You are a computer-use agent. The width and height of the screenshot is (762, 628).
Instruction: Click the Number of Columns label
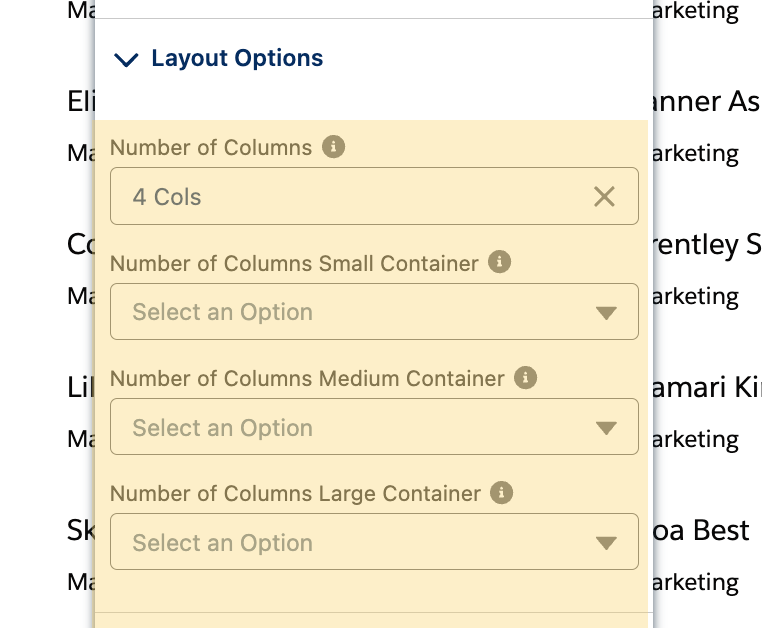[x=211, y=148]
